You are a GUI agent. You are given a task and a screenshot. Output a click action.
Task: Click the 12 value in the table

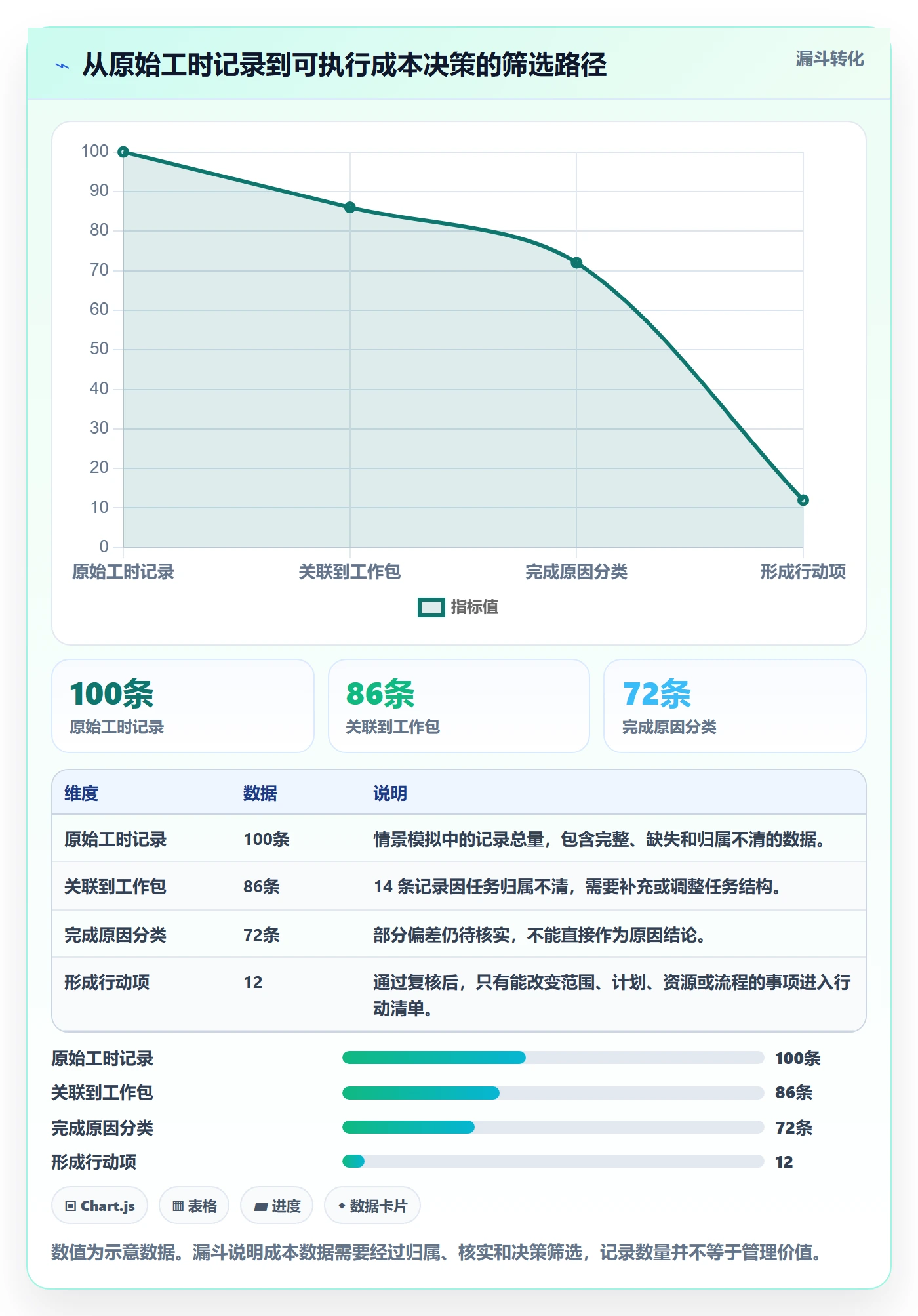253,982
